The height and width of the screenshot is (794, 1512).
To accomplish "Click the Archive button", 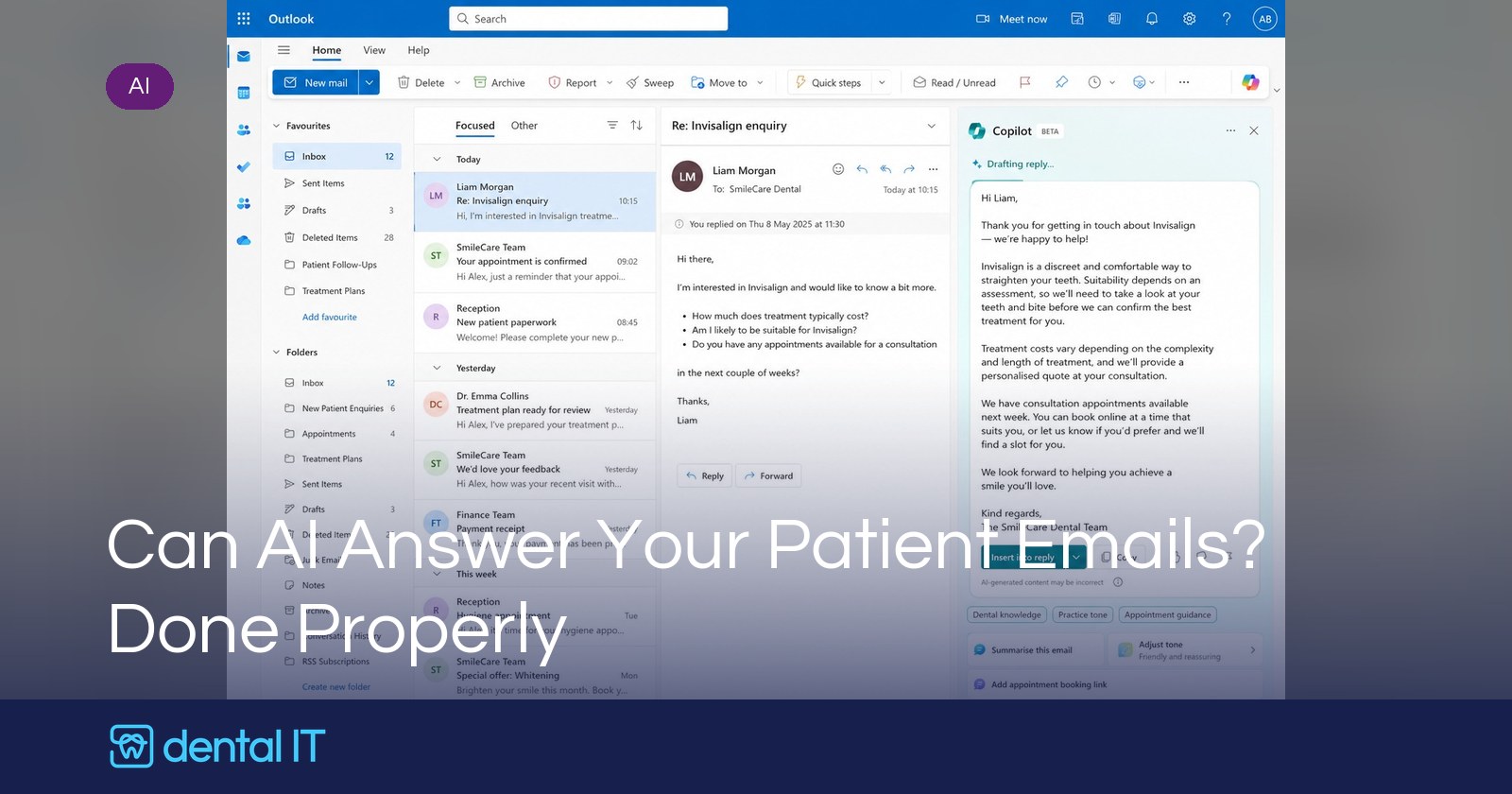I will coord(500,83).
